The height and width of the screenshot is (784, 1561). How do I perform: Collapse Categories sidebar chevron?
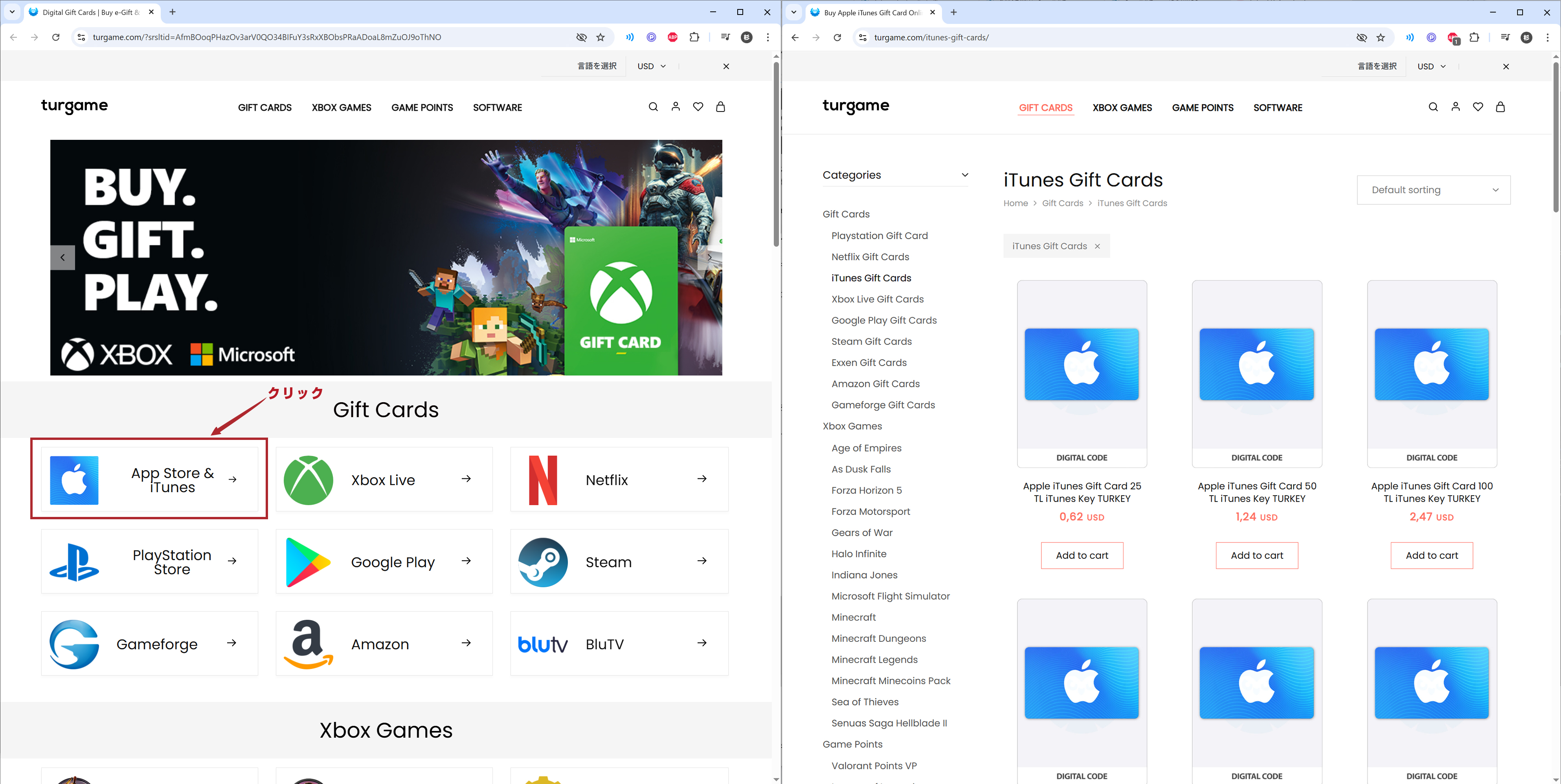(x=965, y=175)
